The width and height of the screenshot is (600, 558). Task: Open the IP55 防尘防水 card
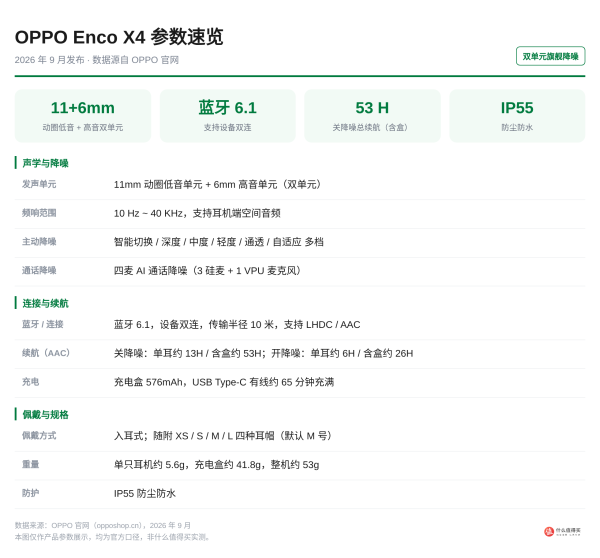(x=517, y=116)
